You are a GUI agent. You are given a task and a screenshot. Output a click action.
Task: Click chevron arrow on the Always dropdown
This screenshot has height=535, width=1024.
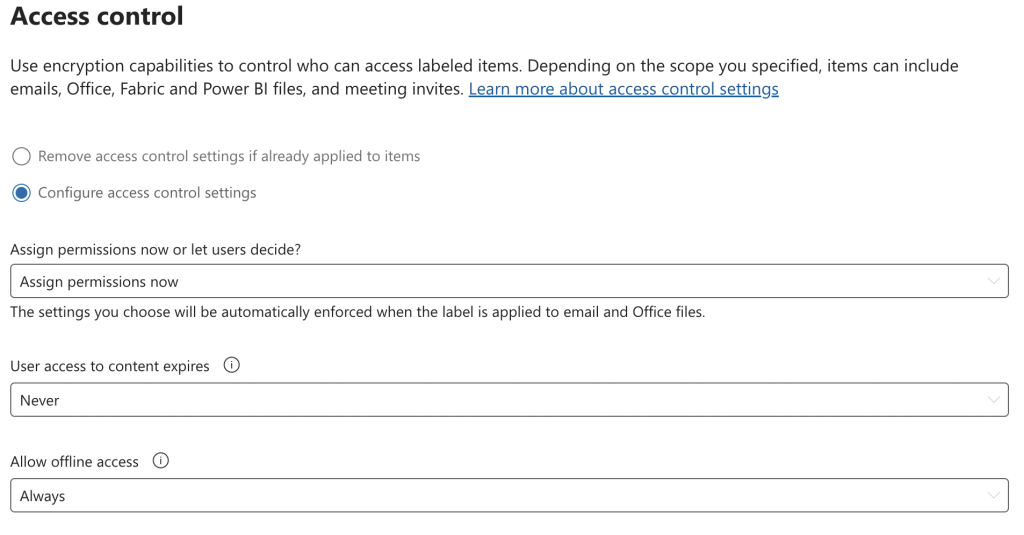[x=993, y=496]
